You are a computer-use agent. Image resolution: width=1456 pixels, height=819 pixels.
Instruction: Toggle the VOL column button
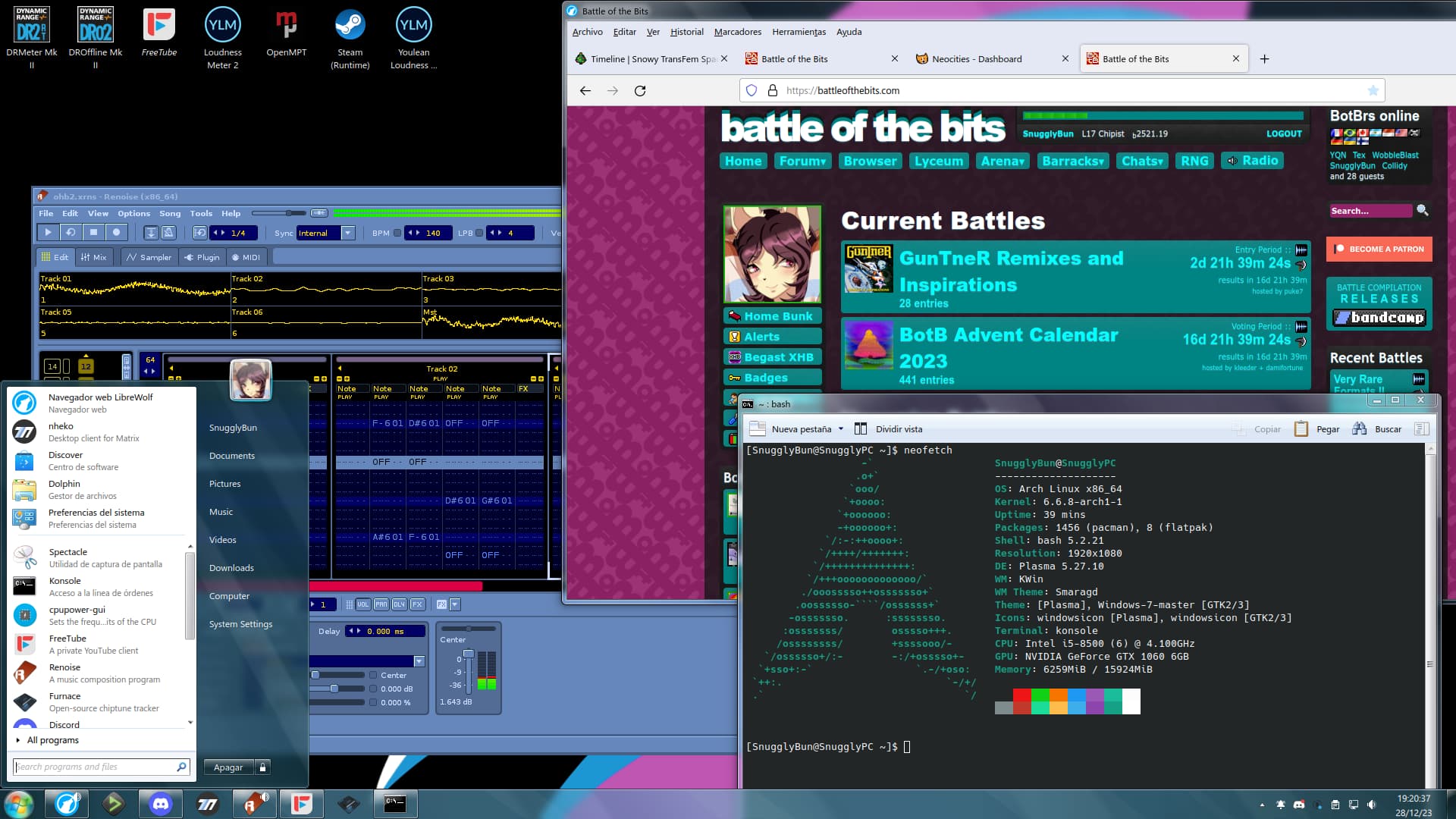[362, 604]
